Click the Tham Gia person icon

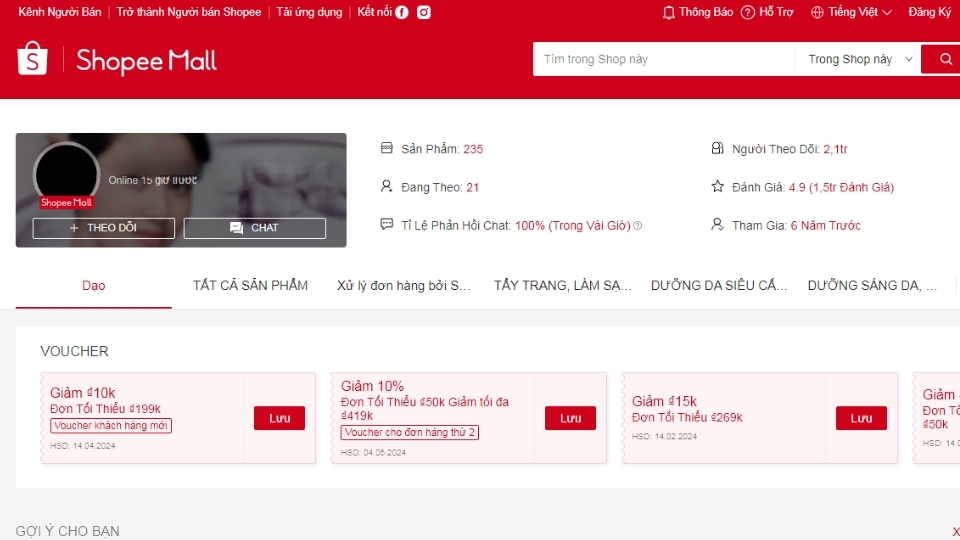pyautogui.click(x=718, y=224)
